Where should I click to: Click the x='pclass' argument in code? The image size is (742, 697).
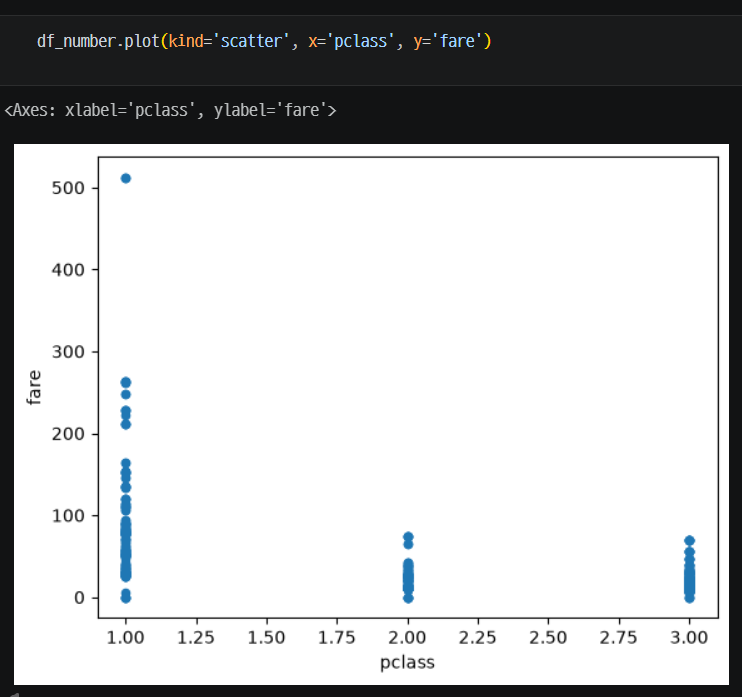pyautogui.click(x=351, y=41)
